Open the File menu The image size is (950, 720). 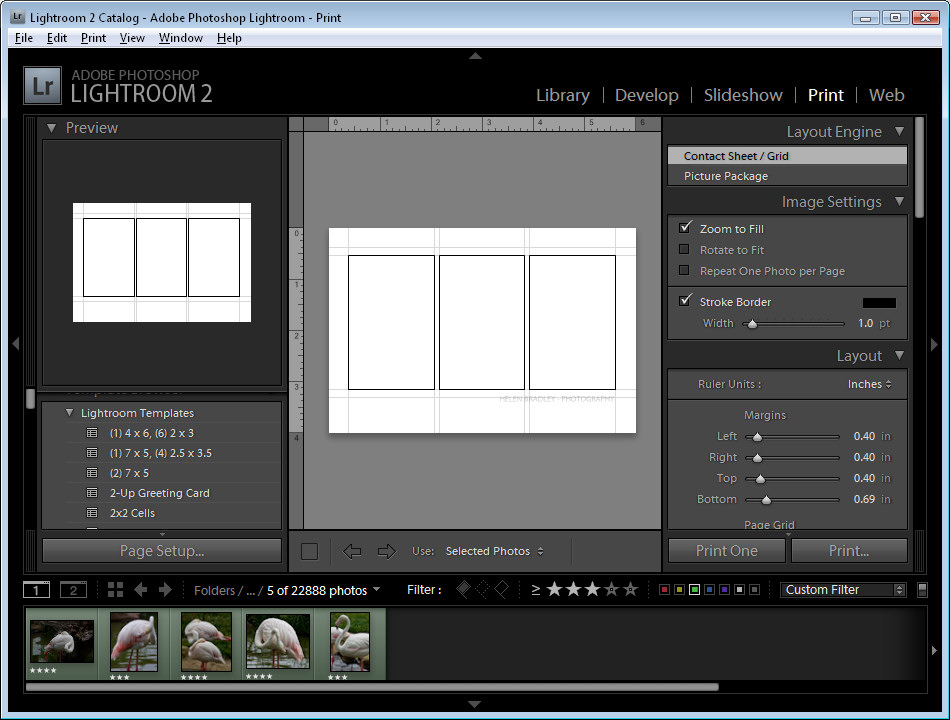pyautogui.click(x=24, y=38)
